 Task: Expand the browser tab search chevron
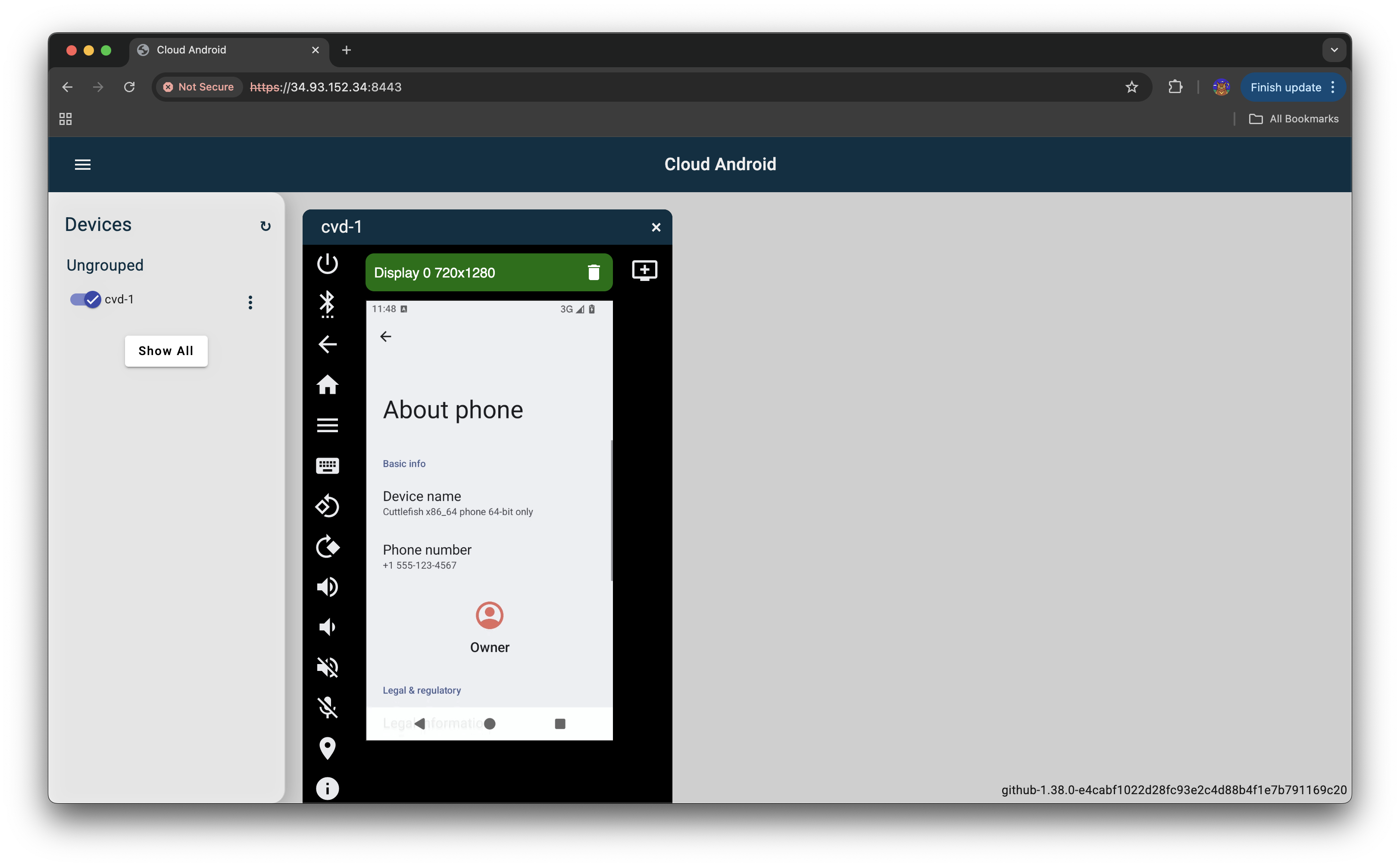coord(1334,50)
